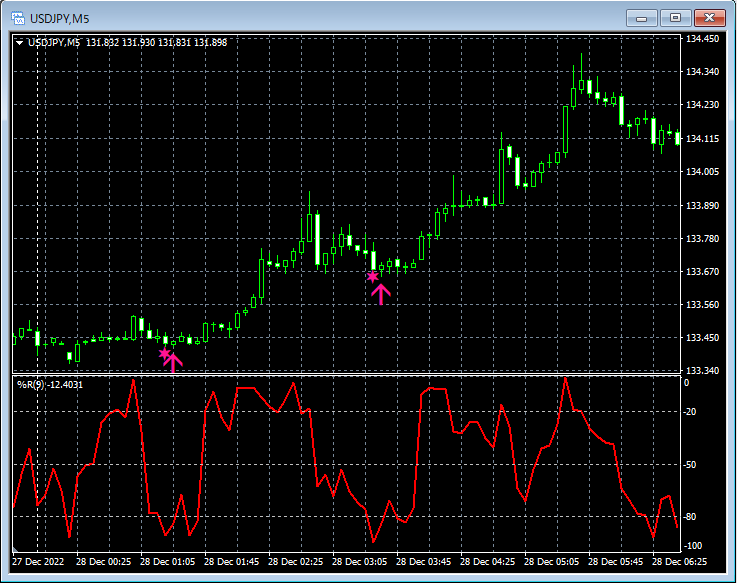Click the %R(9) -12.4031 indicator label
Screen dimensions: 738x583
pyautogui.click(x=50, y=384)
